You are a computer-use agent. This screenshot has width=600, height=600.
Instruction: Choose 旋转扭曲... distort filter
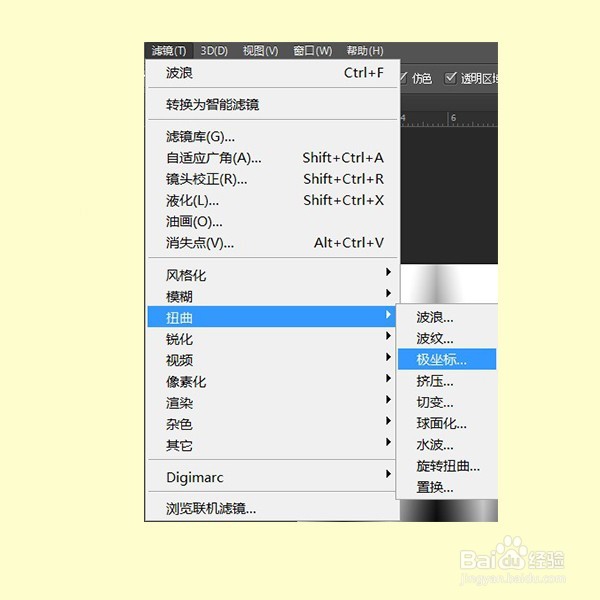point(447,466)
